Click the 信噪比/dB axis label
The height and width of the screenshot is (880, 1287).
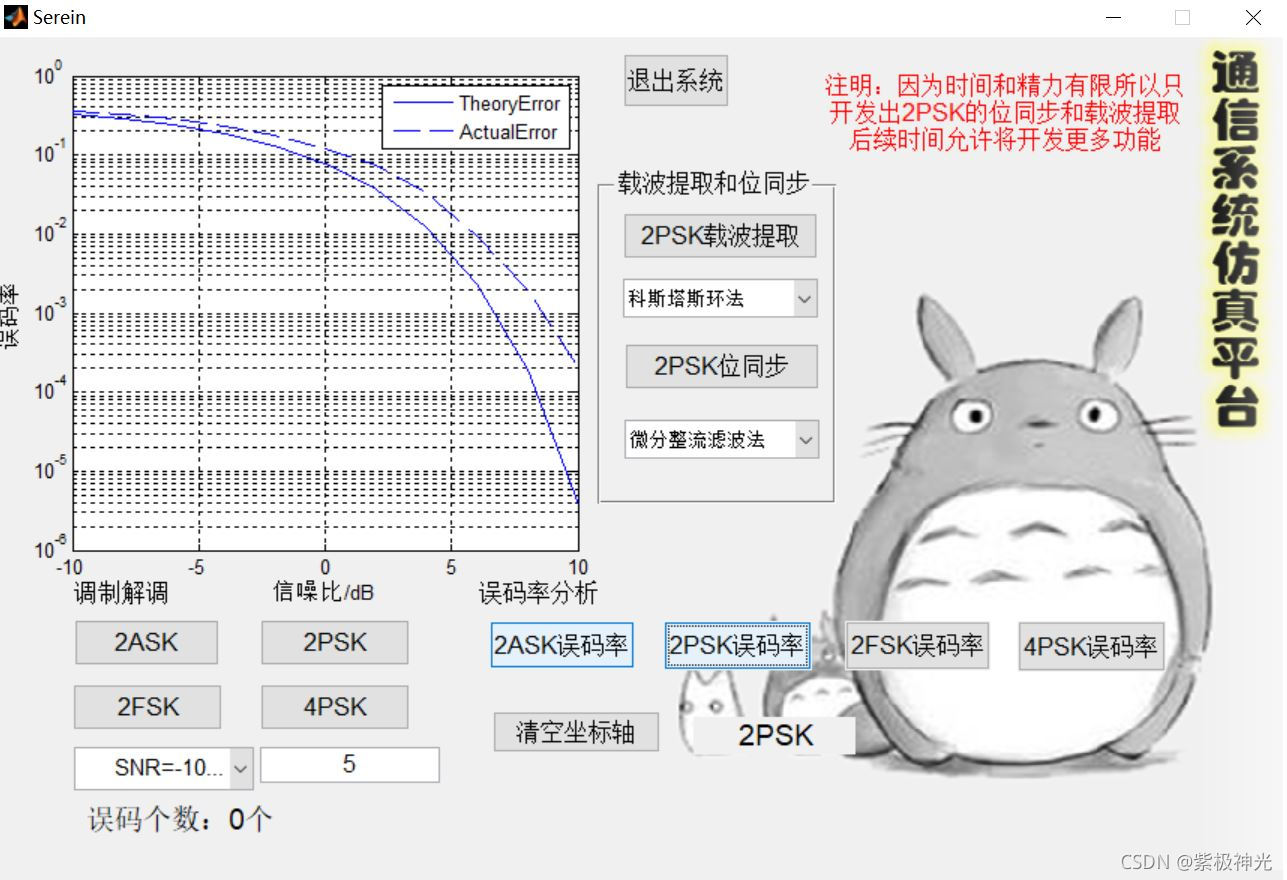click(x=323, y=592)
